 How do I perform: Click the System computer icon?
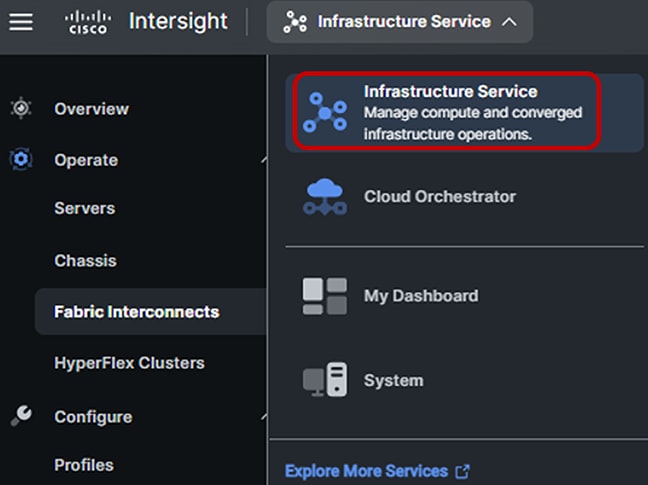click(x=325, y=380)
